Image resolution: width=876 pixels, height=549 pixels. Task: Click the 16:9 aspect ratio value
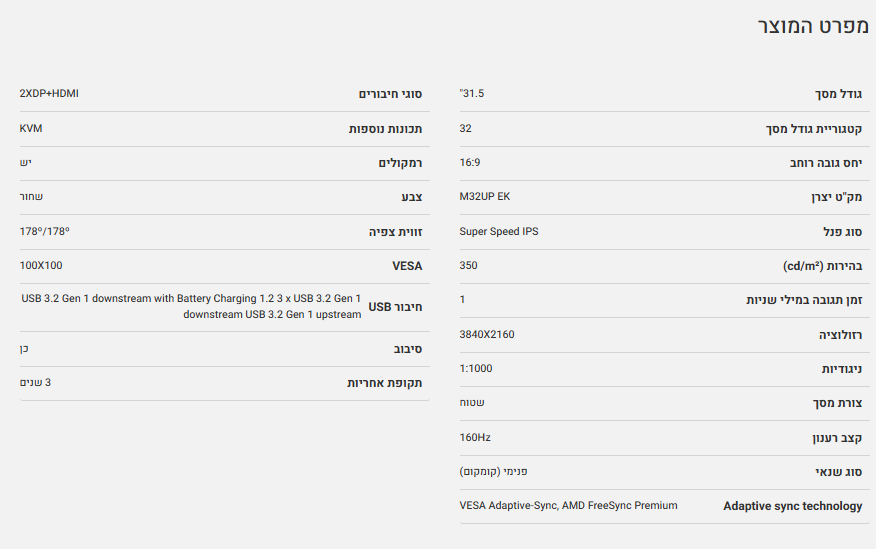click(470, 162)
